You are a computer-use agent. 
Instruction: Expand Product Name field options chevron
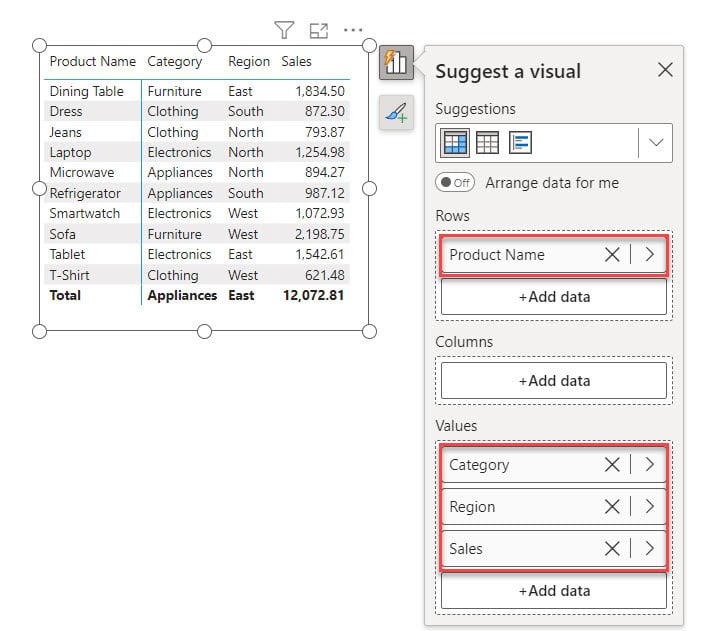click(x=649, y=254)
